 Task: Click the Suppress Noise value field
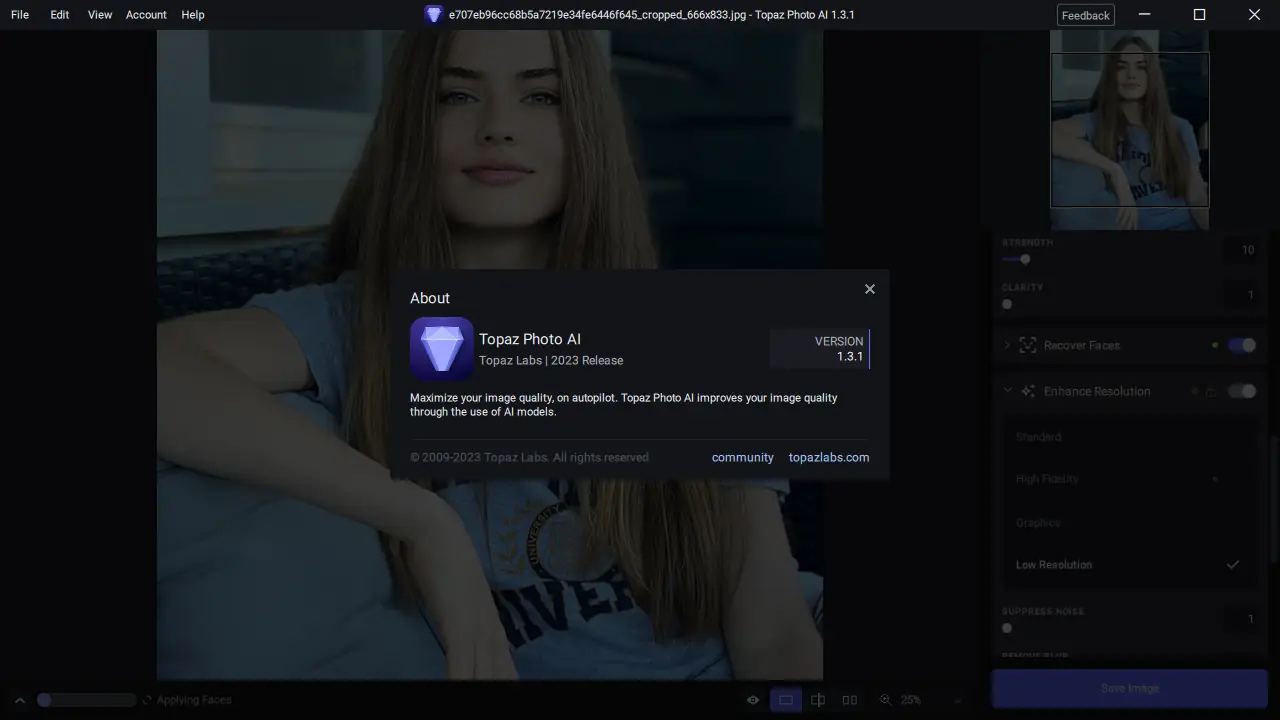tap(1242, 619)
